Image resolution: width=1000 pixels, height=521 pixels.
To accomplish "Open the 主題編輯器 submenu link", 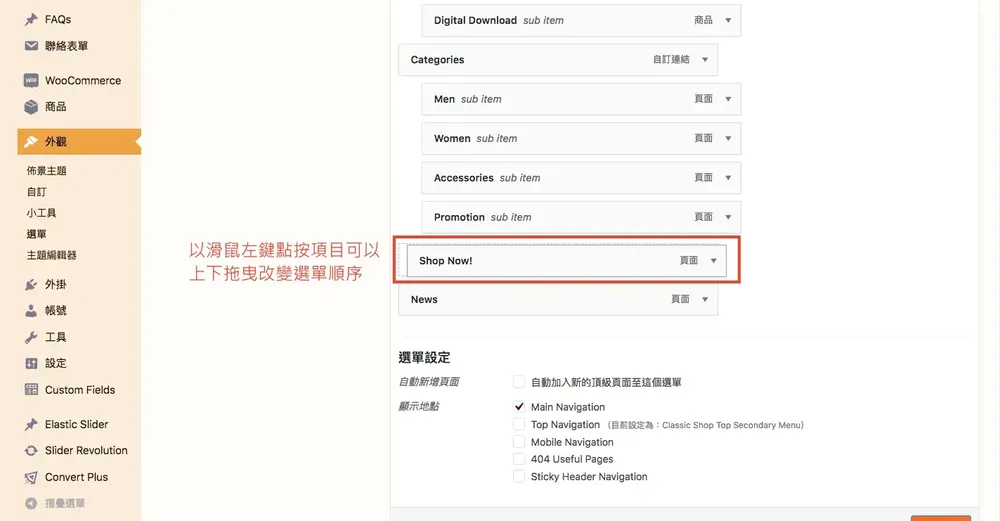I will pyautogui.click(x=52, y=255).
